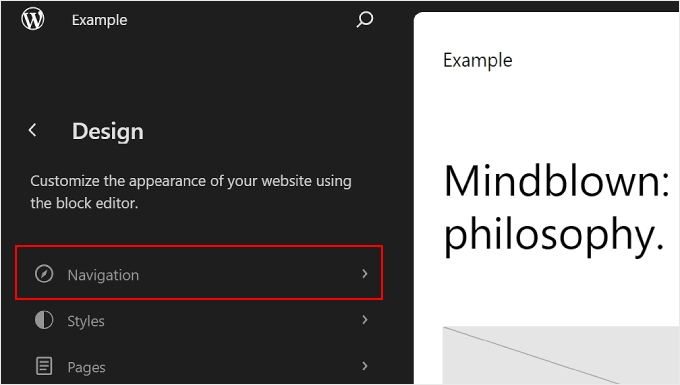Image resolution: width=680 pixels, height=385 pixels.
Task: Click the WordPress logo icon
Action: pos(33,19)
